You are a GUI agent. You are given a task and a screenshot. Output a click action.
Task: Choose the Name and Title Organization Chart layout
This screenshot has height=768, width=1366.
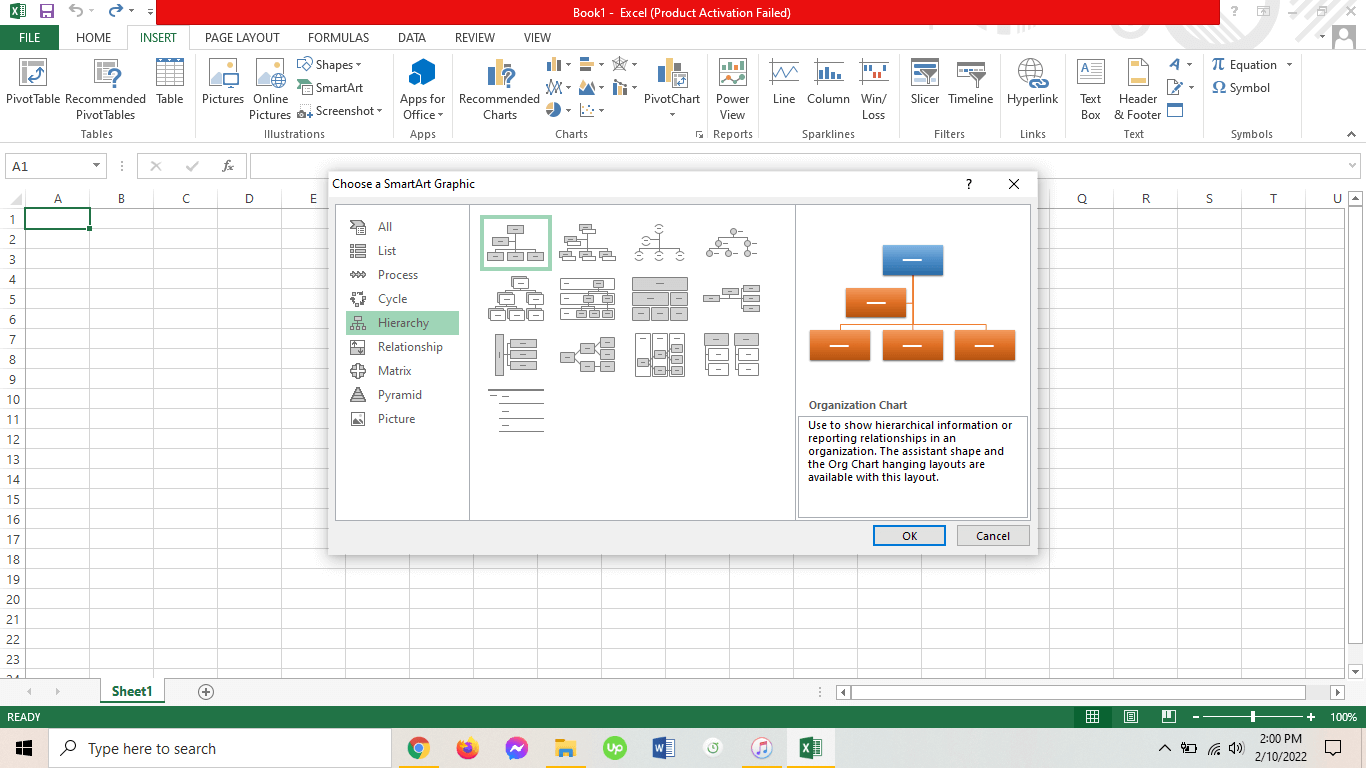click(x=588, y=243)
